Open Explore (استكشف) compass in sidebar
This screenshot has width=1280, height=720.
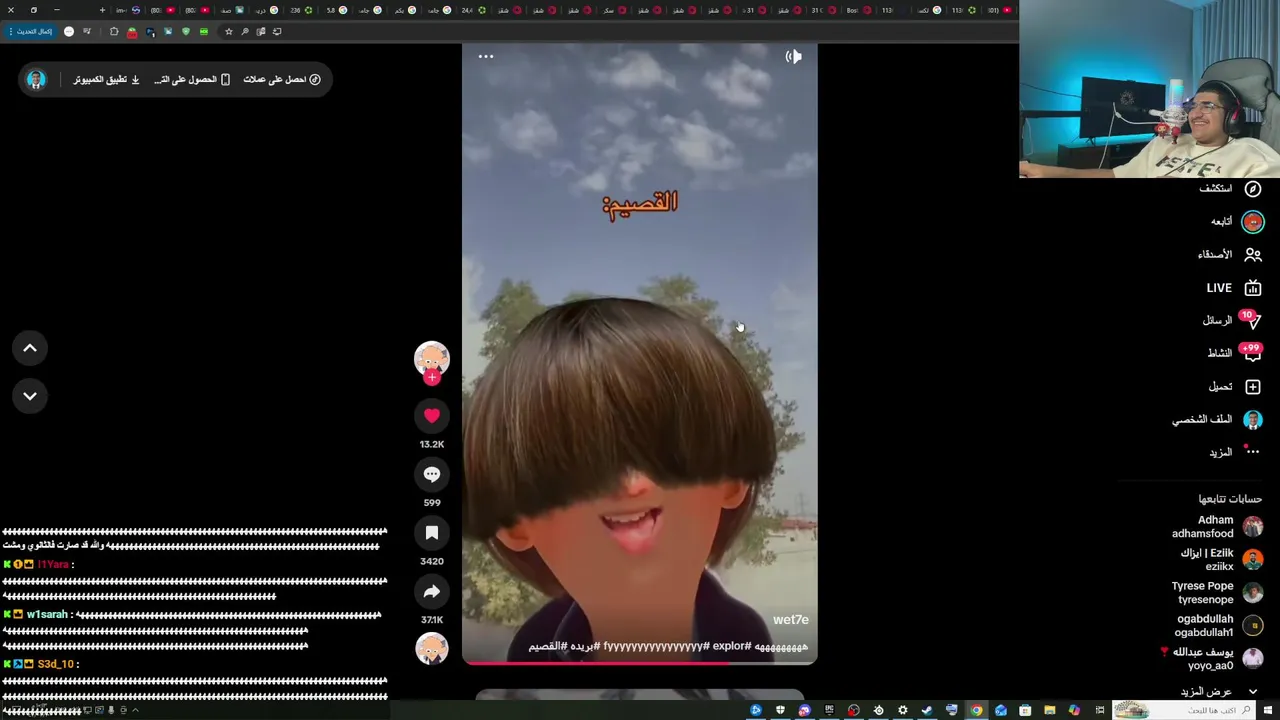[1230, 189]
